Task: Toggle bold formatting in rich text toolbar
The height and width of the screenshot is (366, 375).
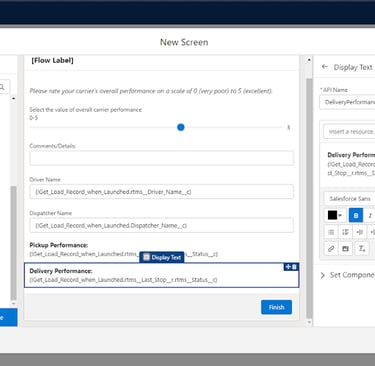Action: coord(356,215)
